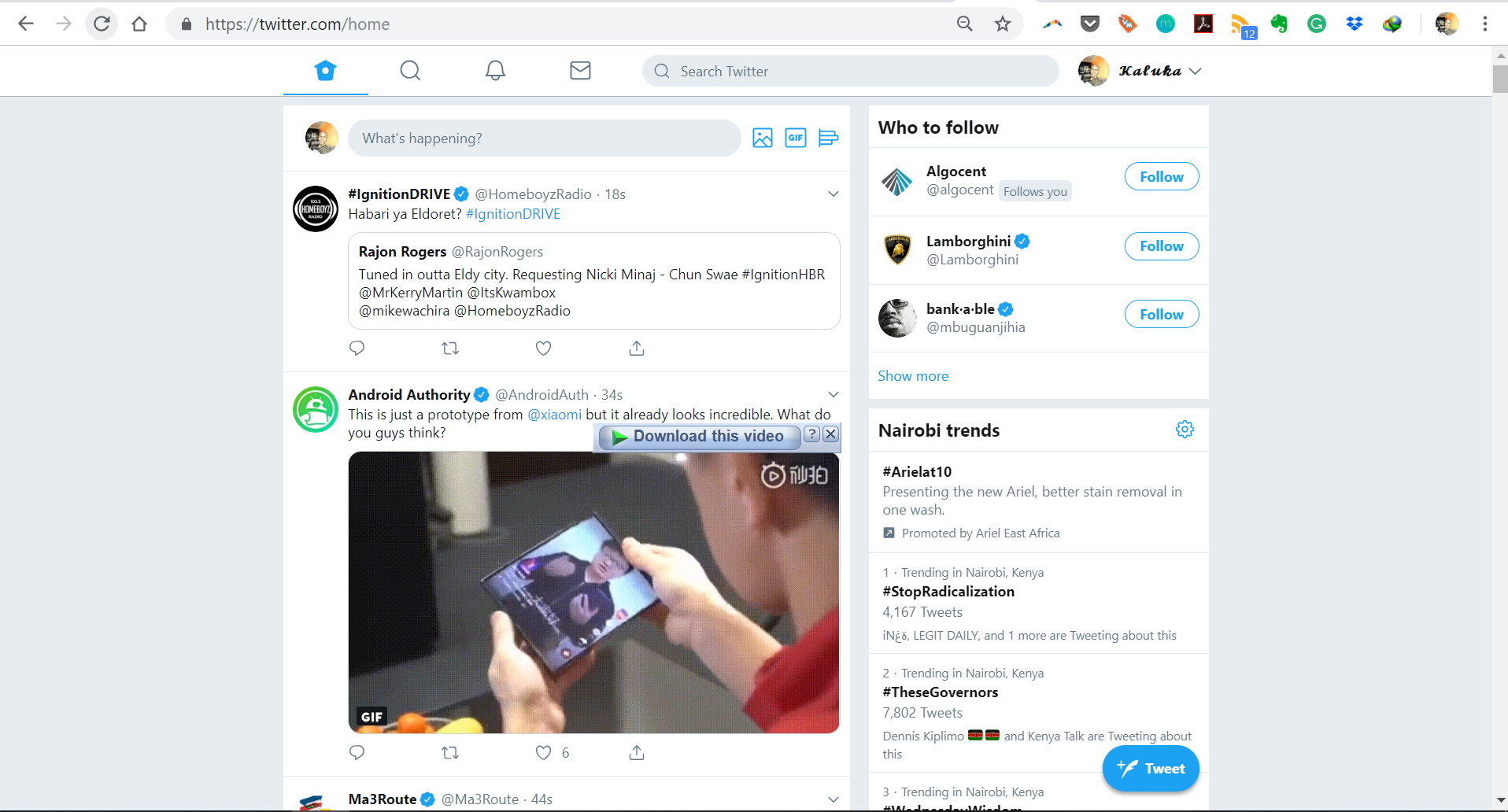
Task: Reply to the #IgnitionDRIVE tweet
Action: click(357, 348)
